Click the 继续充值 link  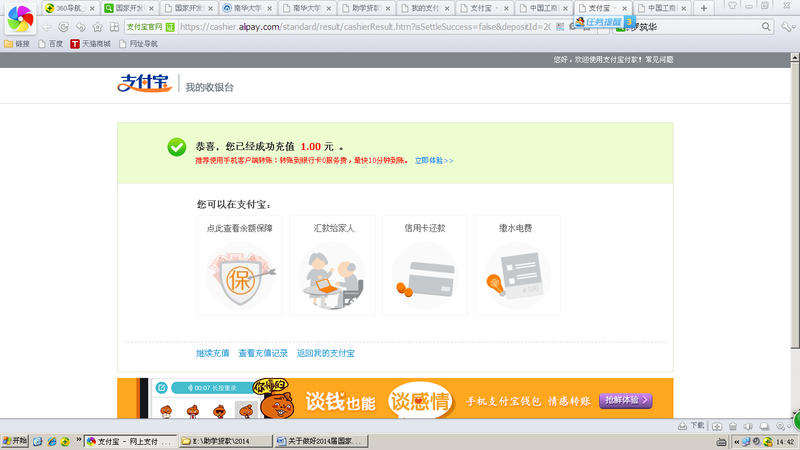click(213, 353)
